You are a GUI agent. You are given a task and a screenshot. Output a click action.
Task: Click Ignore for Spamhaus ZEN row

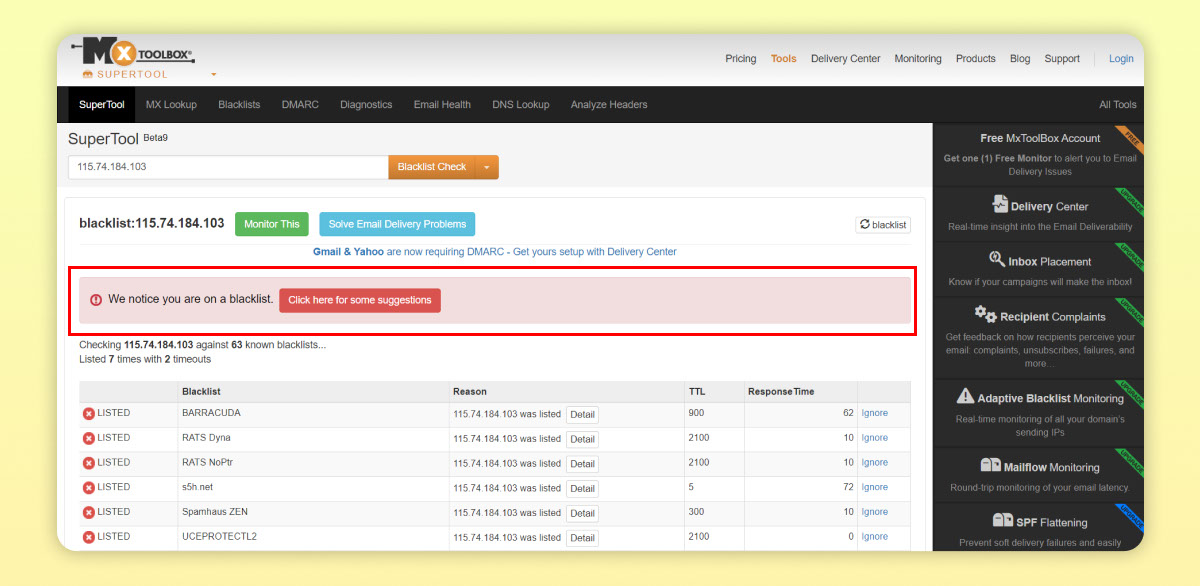pos(875,512)
